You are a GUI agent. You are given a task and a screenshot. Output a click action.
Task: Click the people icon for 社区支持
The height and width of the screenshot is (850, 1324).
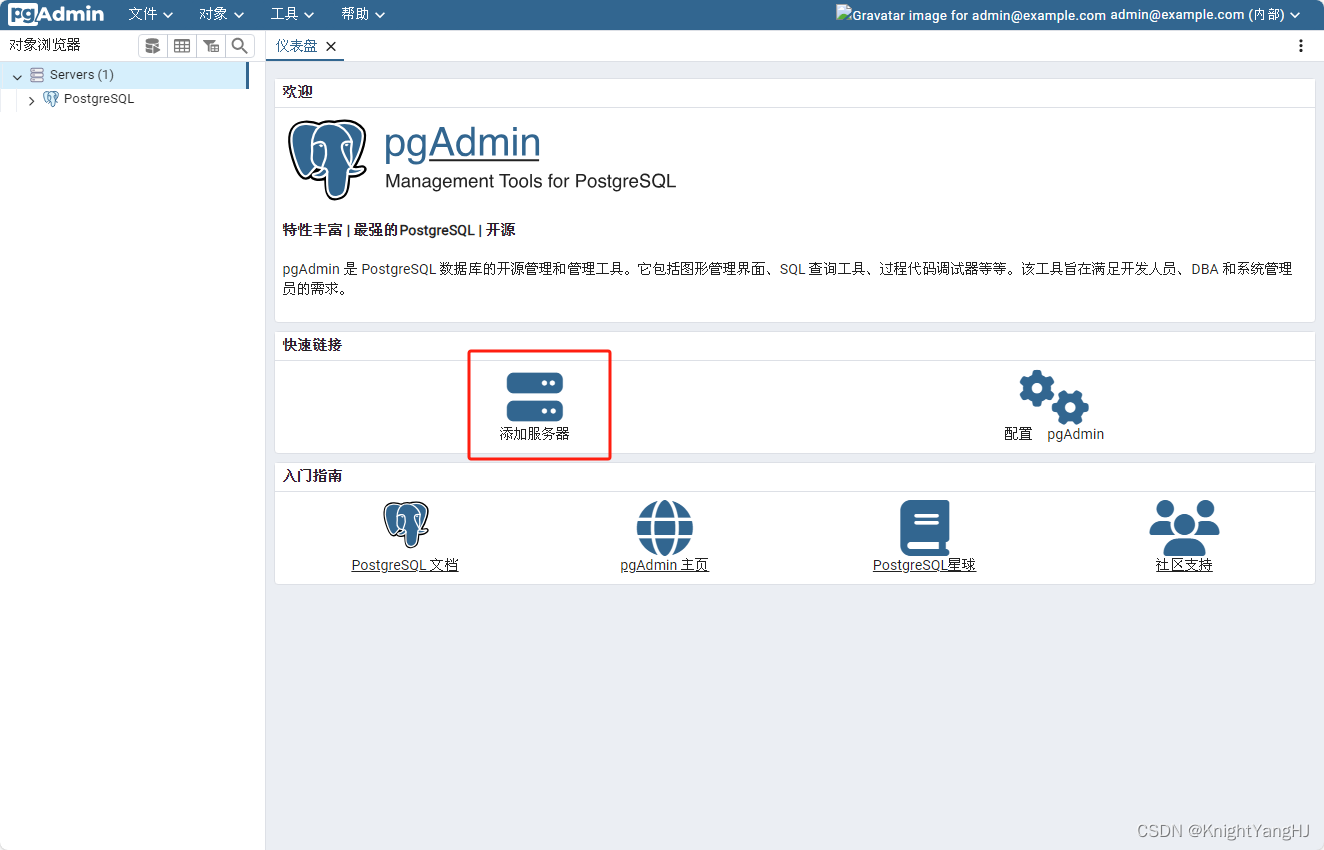(x=1184, y=528)
